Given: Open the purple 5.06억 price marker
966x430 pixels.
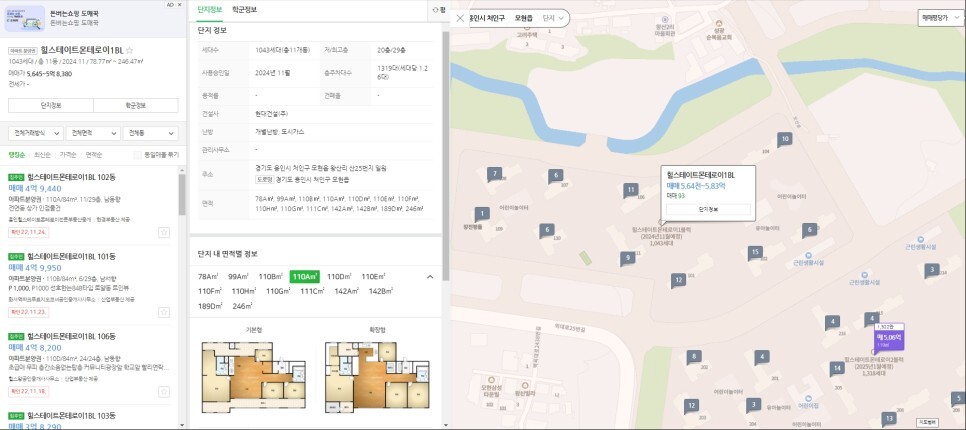Looking at the screenshot, I should pos(889,338).
